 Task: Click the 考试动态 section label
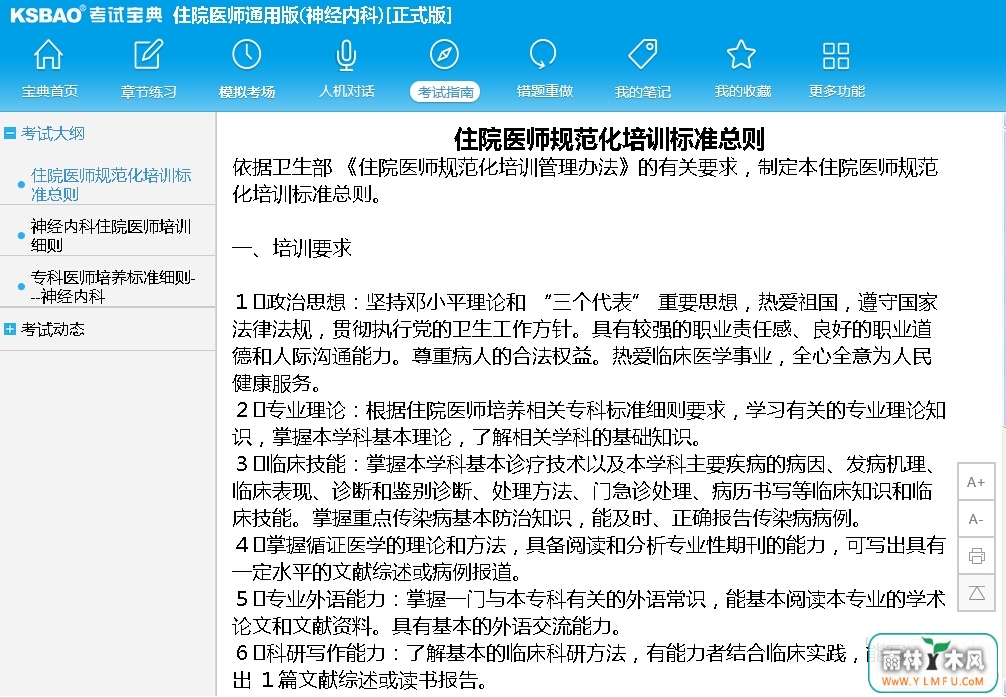[x=53, y=329]
